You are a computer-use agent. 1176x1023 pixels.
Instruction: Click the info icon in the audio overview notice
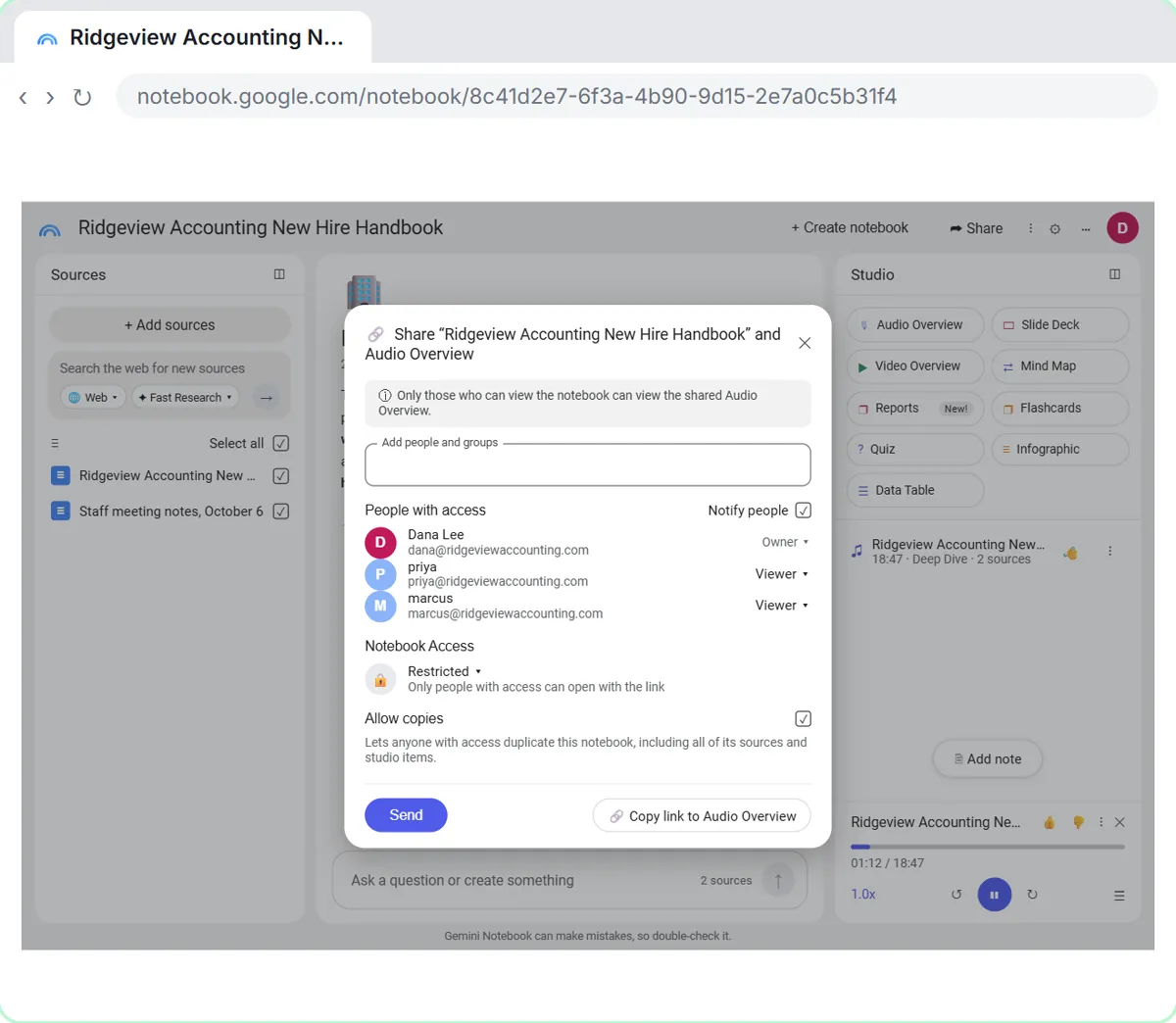(x=385, y=396)
